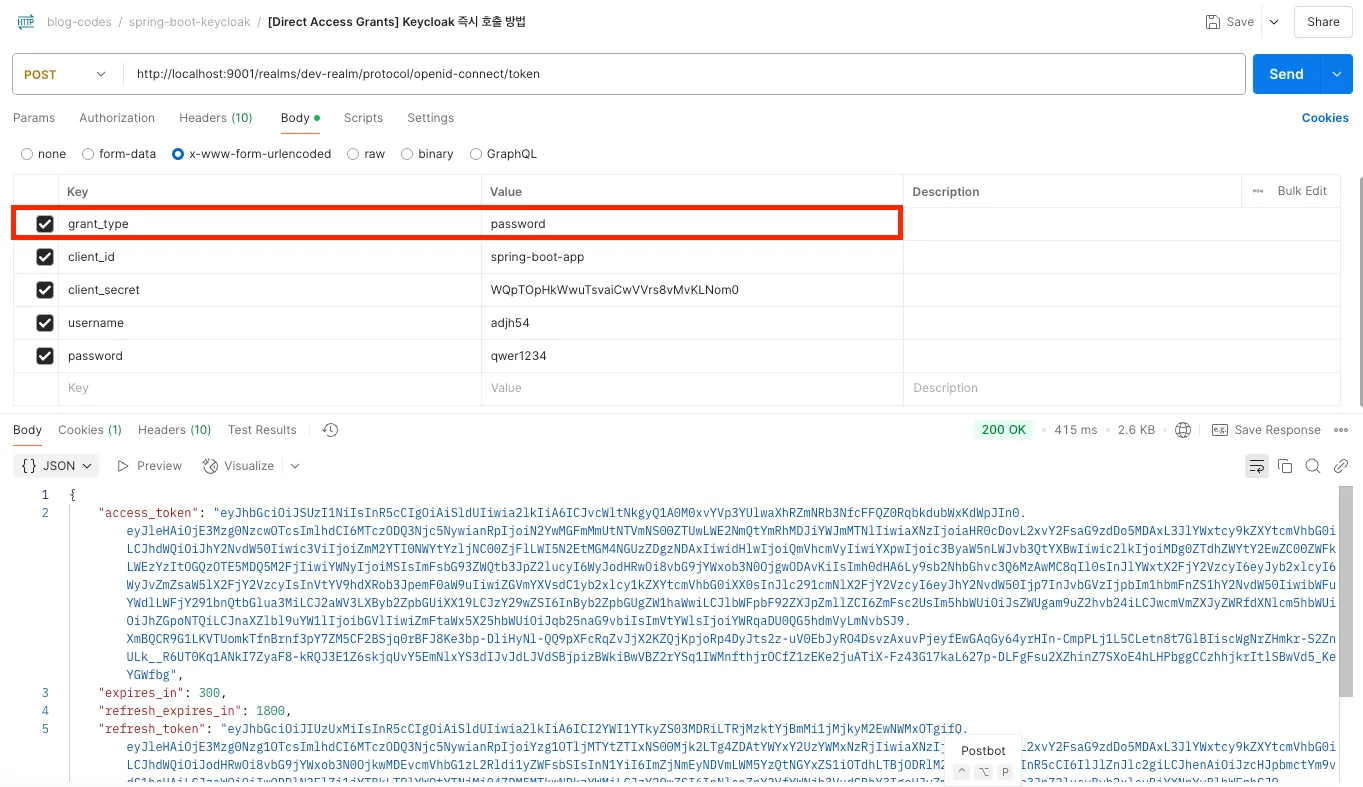The width and height of the screenshot is (1363, 787).
Task: Click the Postbot floating button
Action: [x=983, y=760]
